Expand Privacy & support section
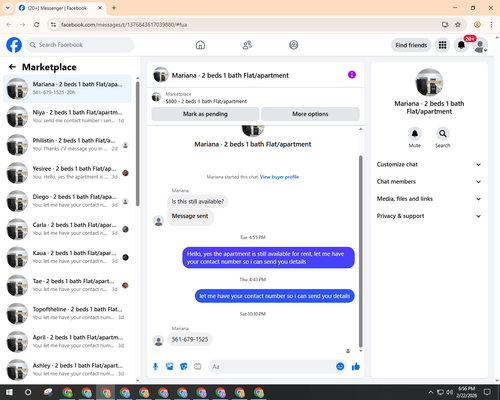This screenshot has width=500, height=400. pyautogui.click(x=429, y=216)
